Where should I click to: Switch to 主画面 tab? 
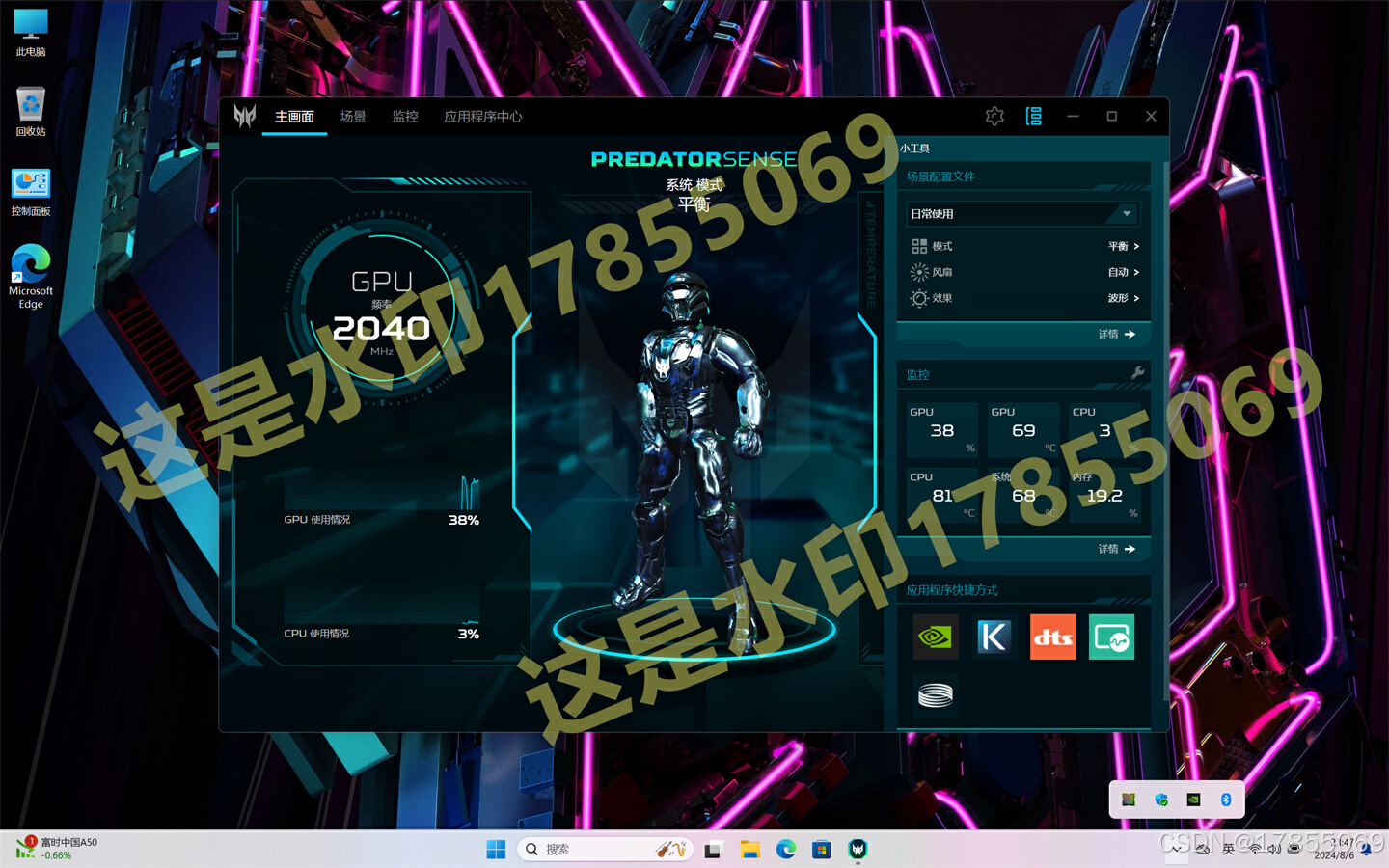(x=294, y=117)
